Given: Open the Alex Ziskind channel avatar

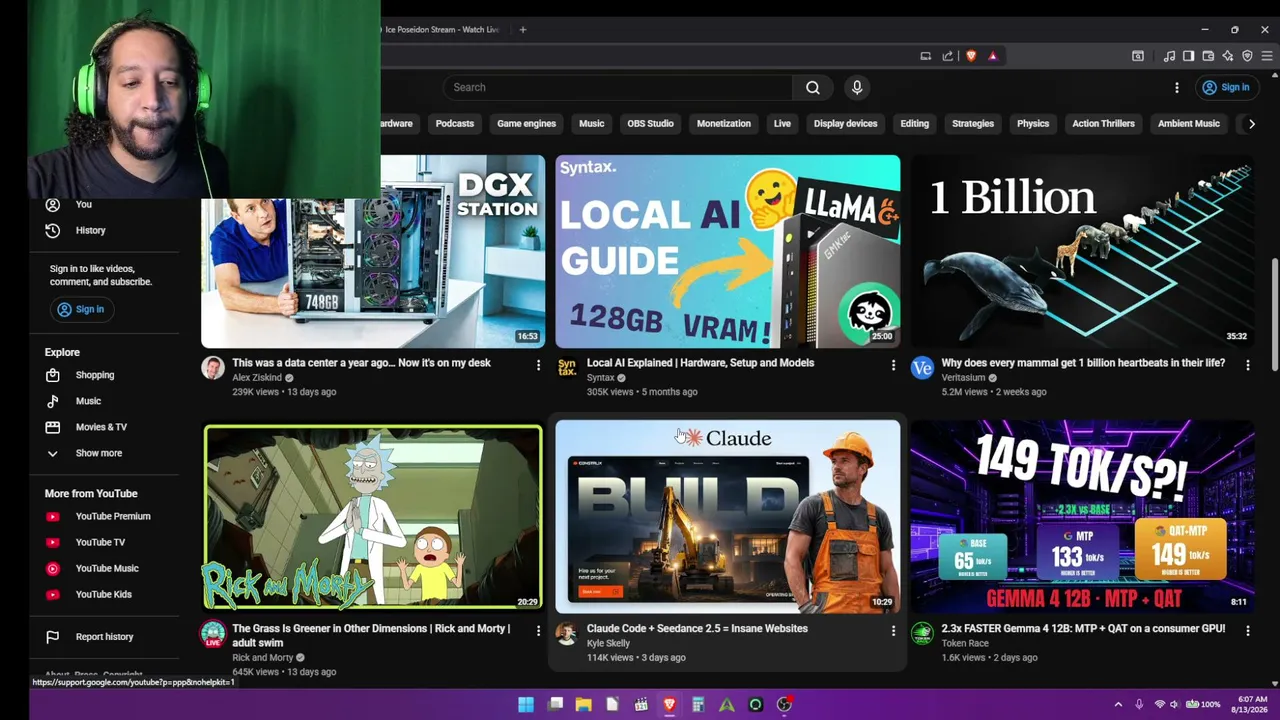Looking at the screenshot, I should click(x=213, y=368).
